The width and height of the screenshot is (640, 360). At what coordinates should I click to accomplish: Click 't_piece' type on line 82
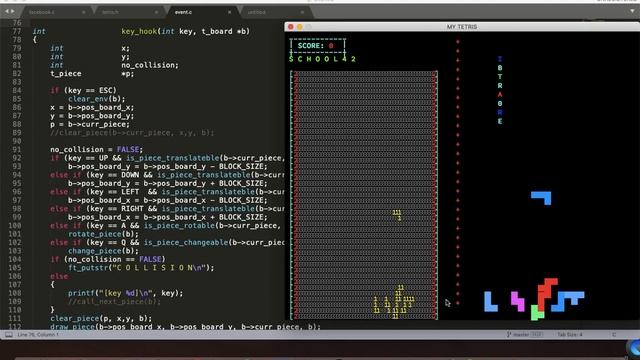66,74
